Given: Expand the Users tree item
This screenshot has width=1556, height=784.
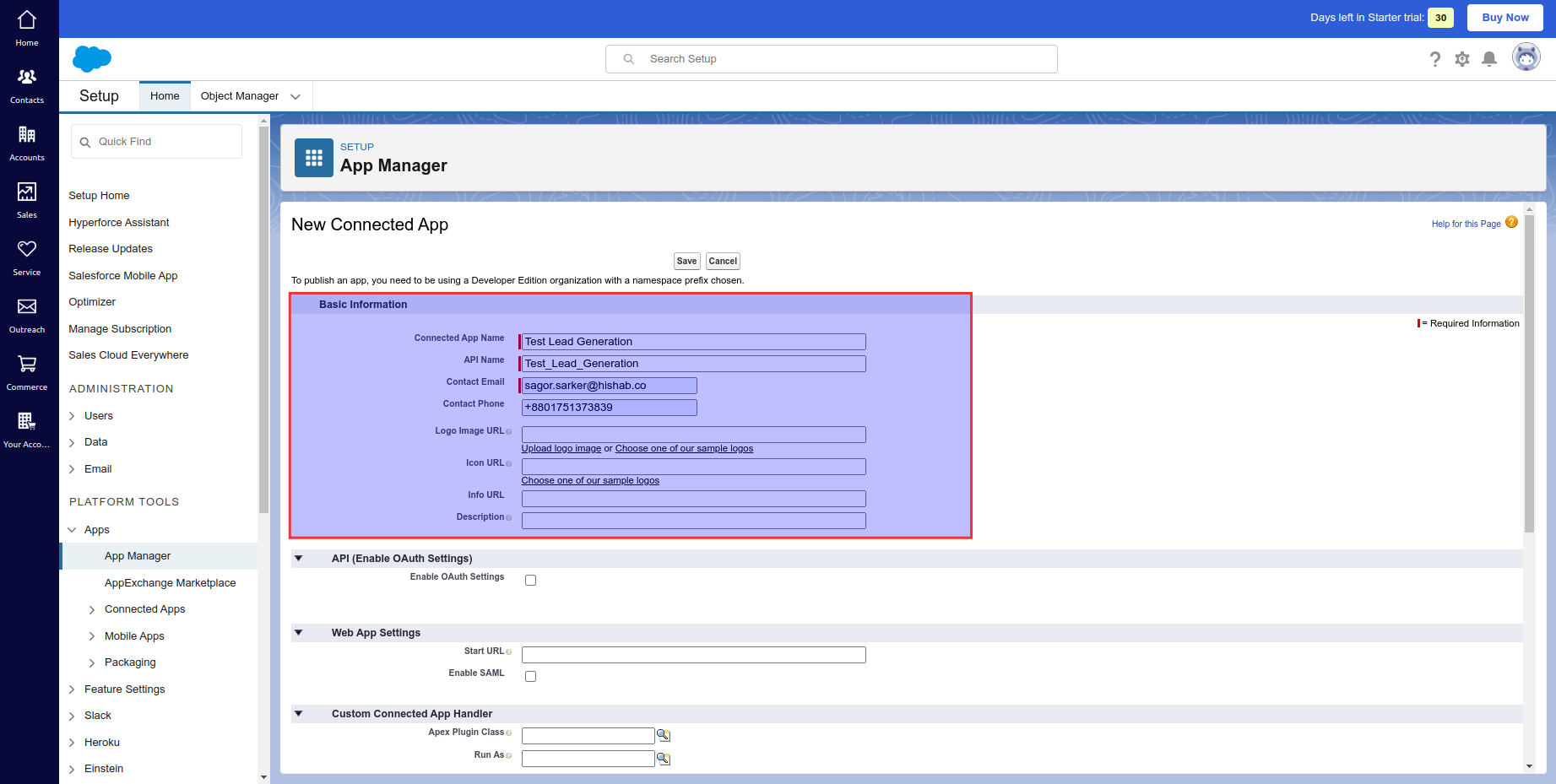Looking at the screenshot, I should 72,416.
